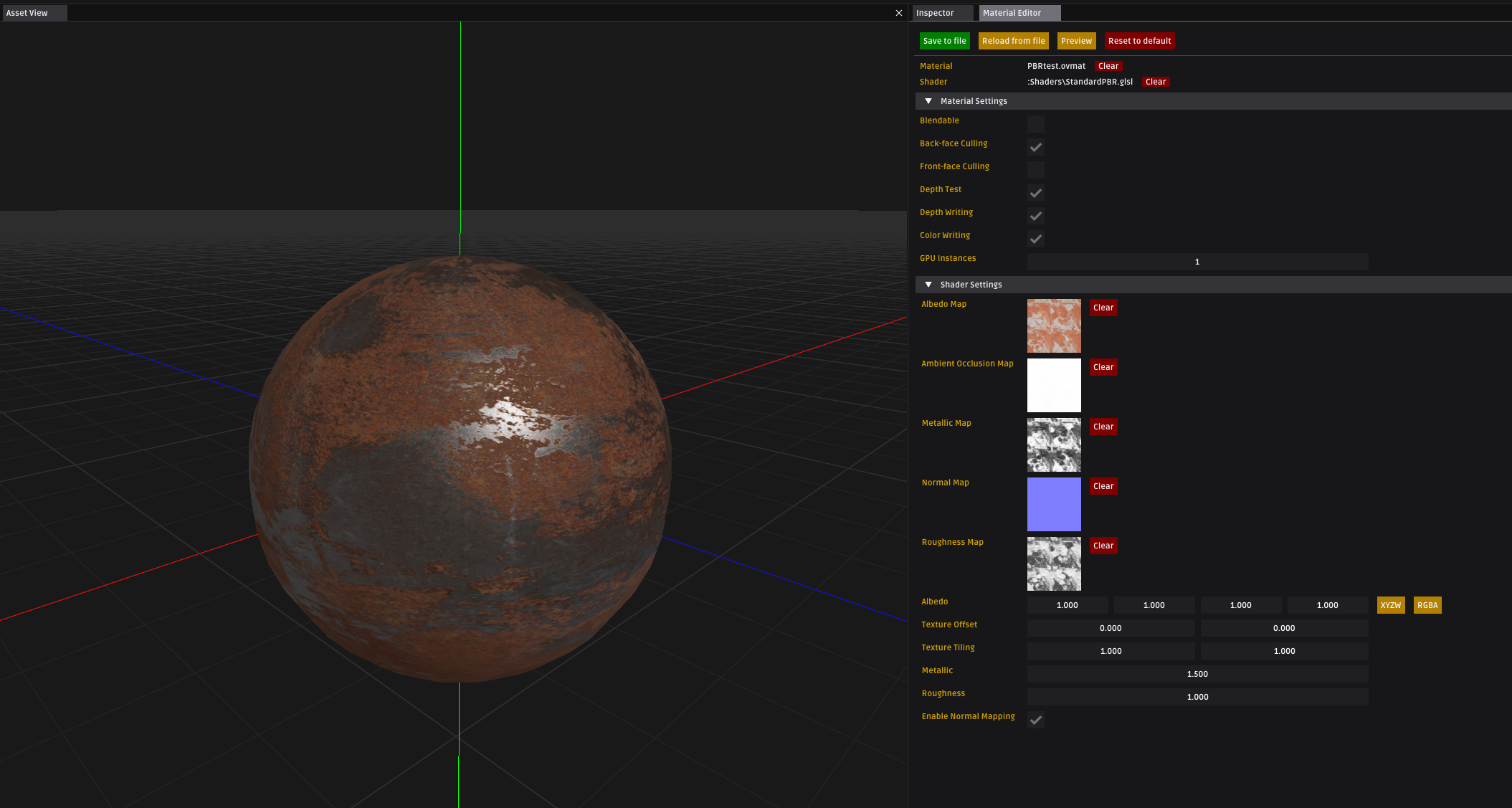Click the Metallic Map texture thumbnail
1512x808 pixels.
click(x=1054, y=444)
